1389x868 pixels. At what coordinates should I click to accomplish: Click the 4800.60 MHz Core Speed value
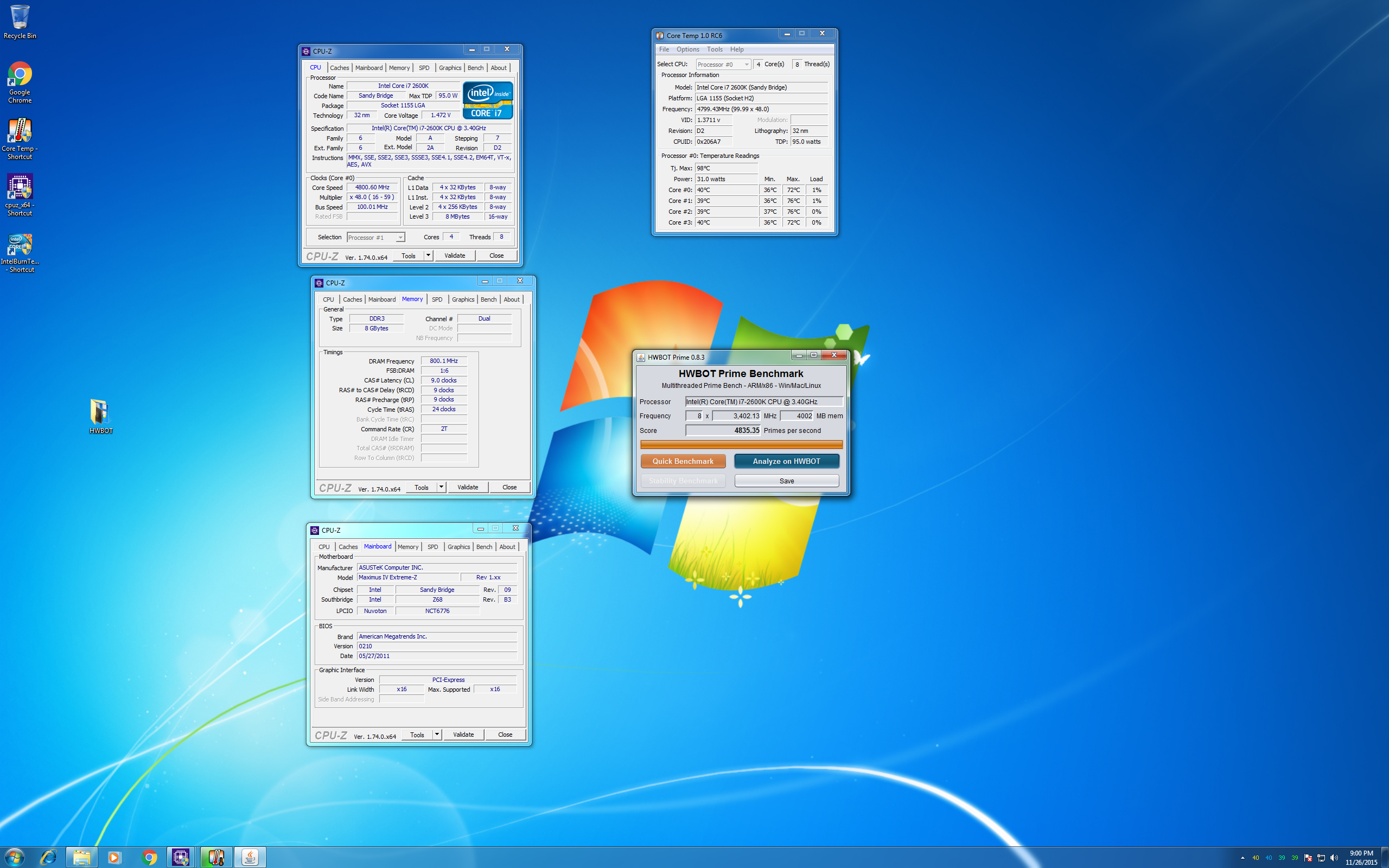(373, 187)
